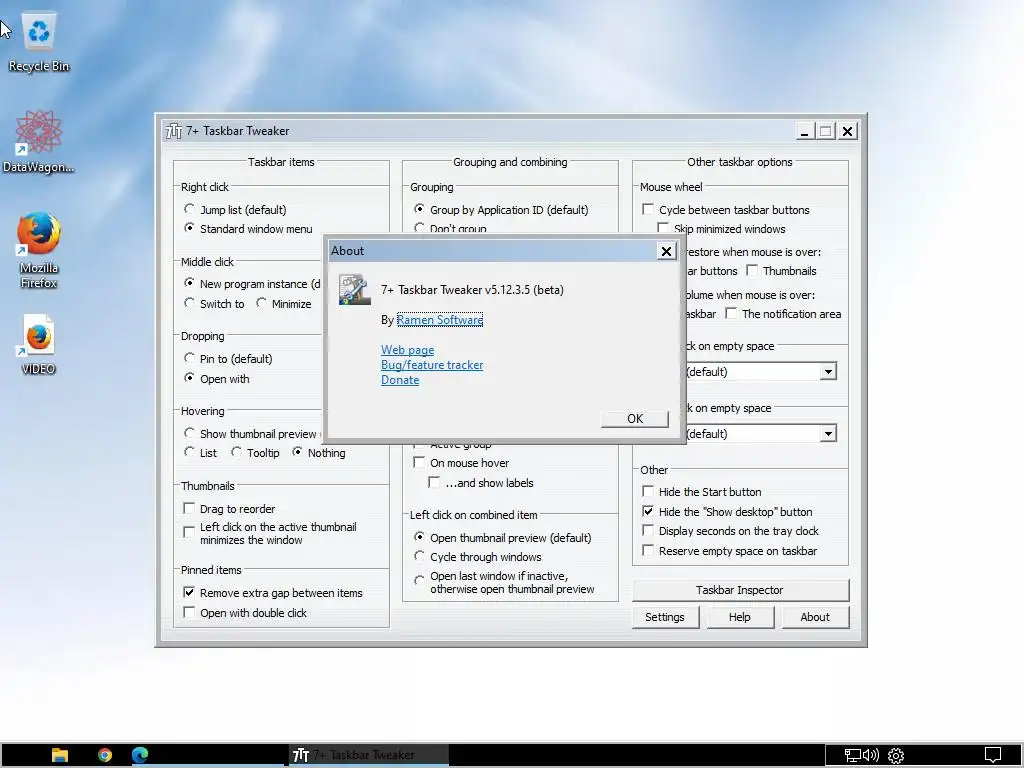1024x768 pixels.
Task: Open the Ramen Software link
Action: 440,319
